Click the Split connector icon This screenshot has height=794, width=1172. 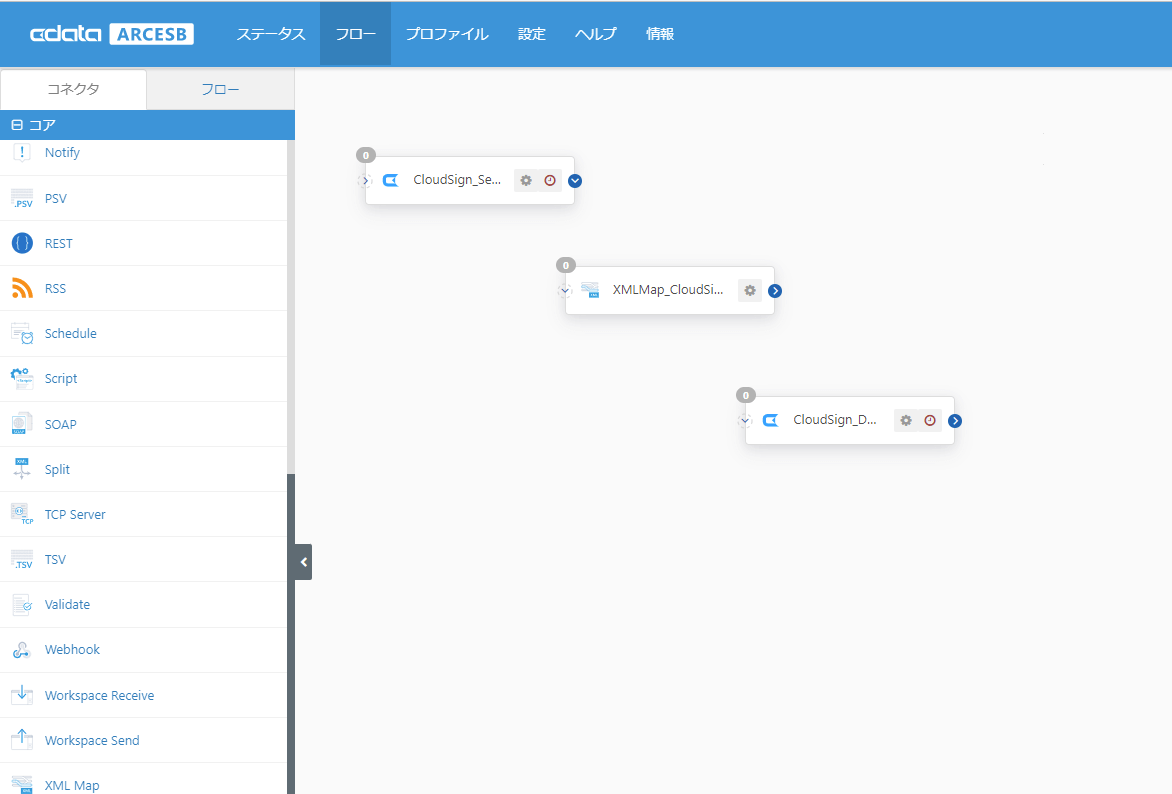pos(22,469)
